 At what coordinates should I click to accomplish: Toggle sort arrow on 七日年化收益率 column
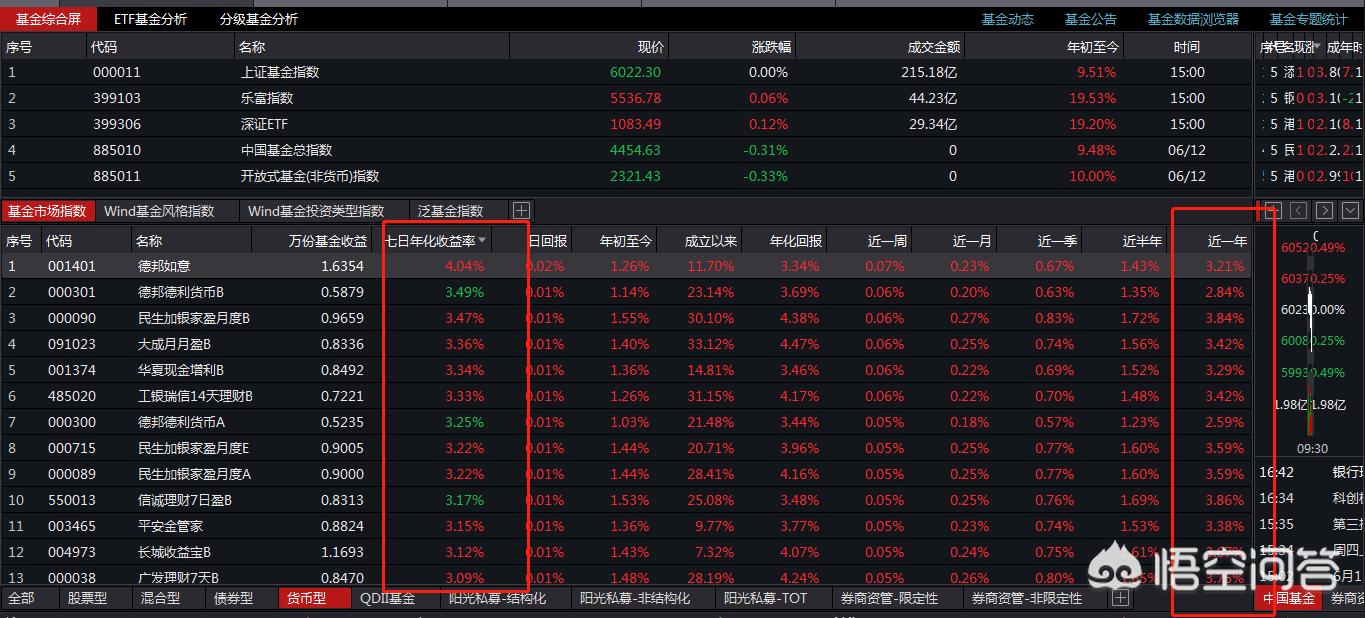(483, 241)
